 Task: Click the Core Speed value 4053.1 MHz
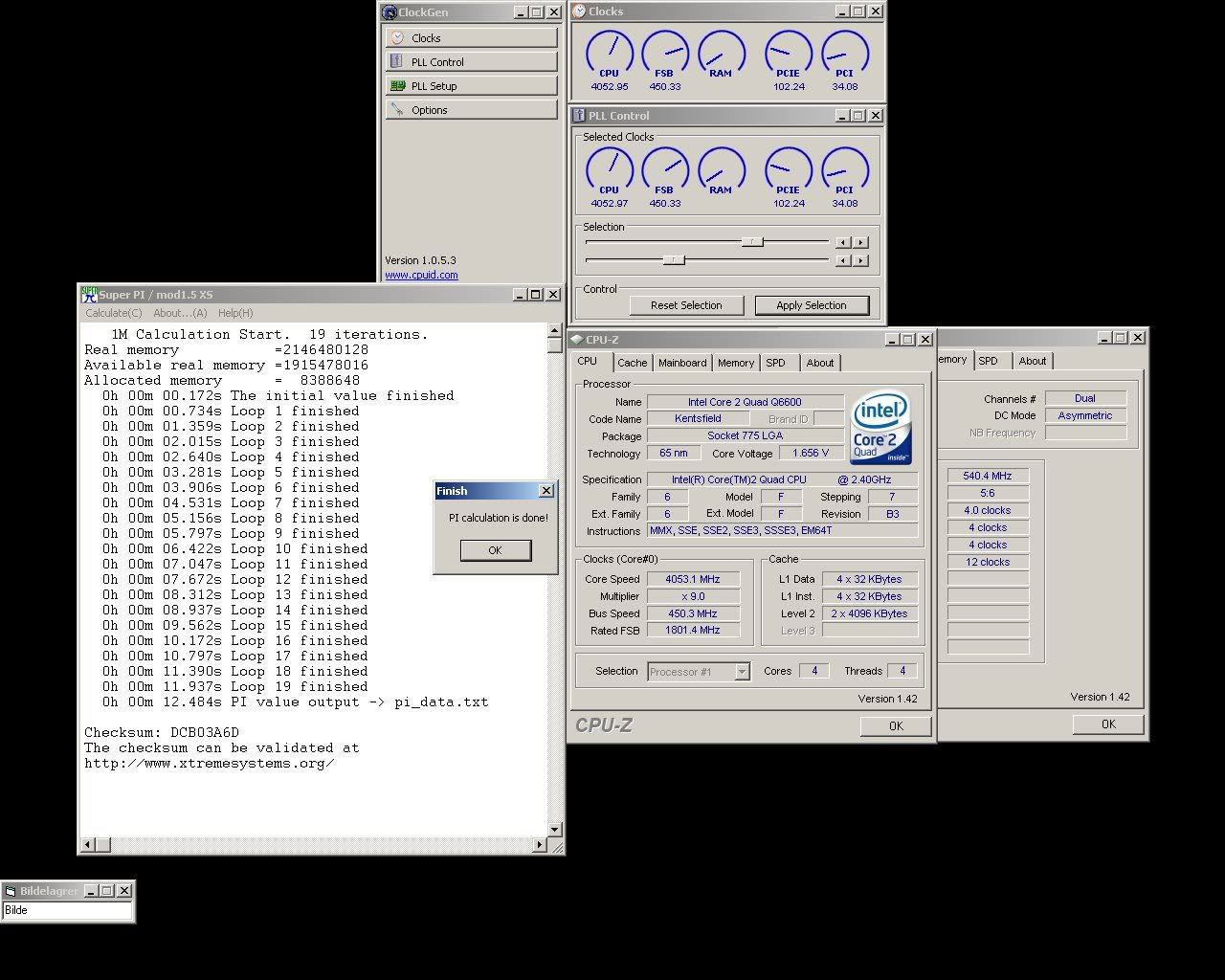coord(696,579)
